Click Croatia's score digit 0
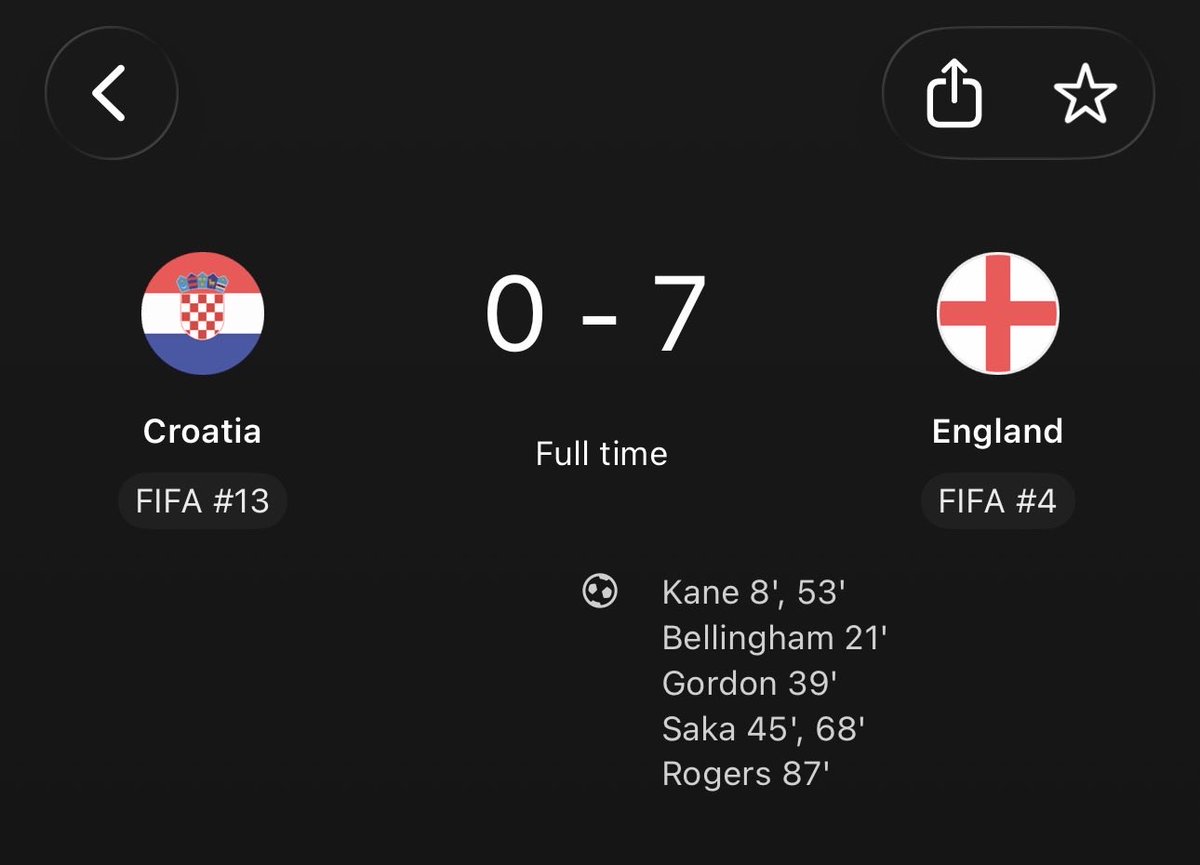This screenshot has height=865, width=1200. pyautogui.click(x=515, y=313)
